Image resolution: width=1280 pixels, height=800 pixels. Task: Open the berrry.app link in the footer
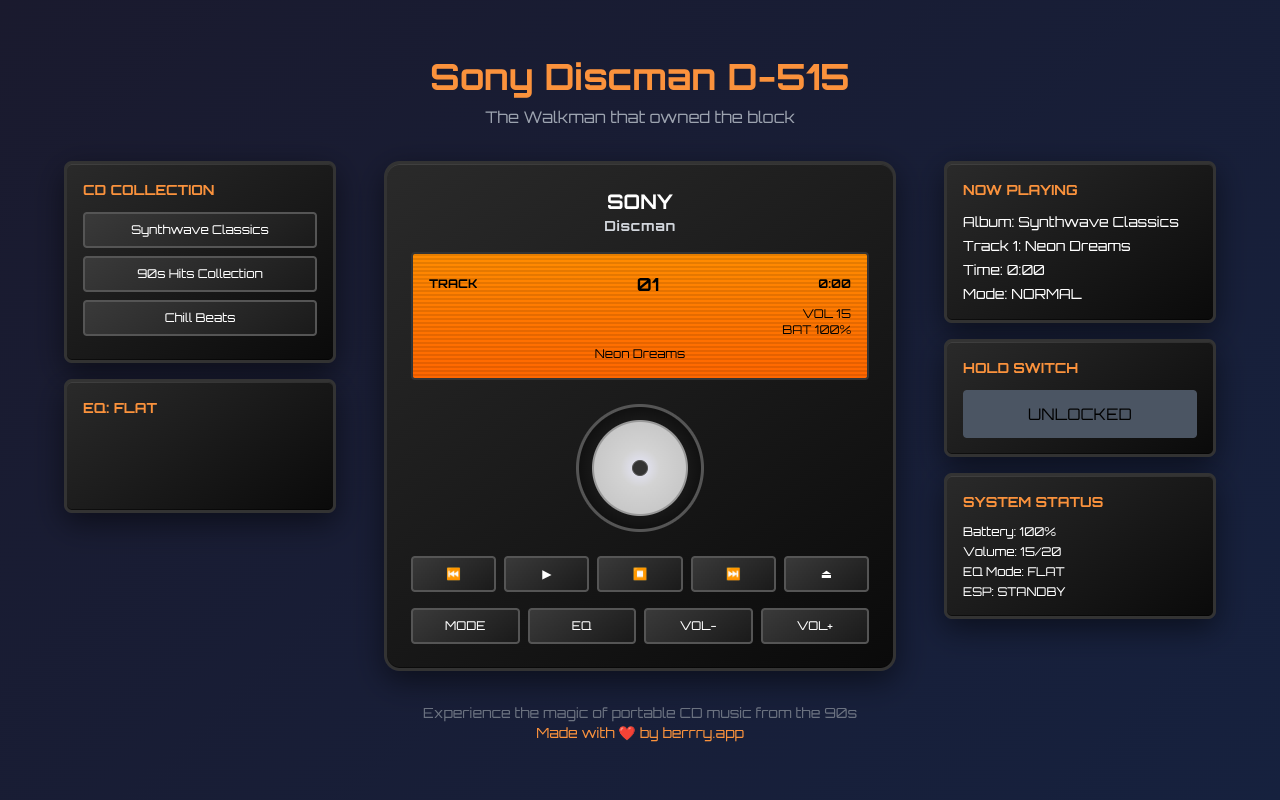click(x=707, y=732)
